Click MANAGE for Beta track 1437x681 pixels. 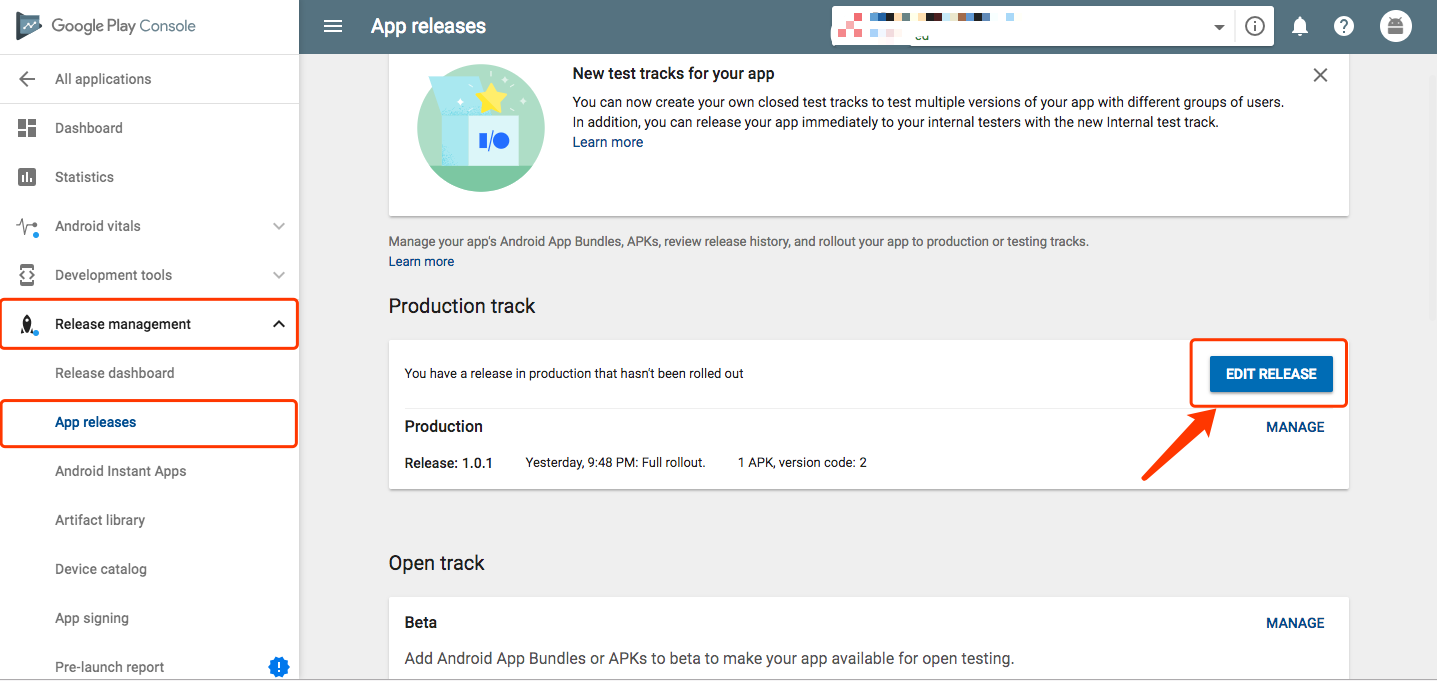[1295, 623]
